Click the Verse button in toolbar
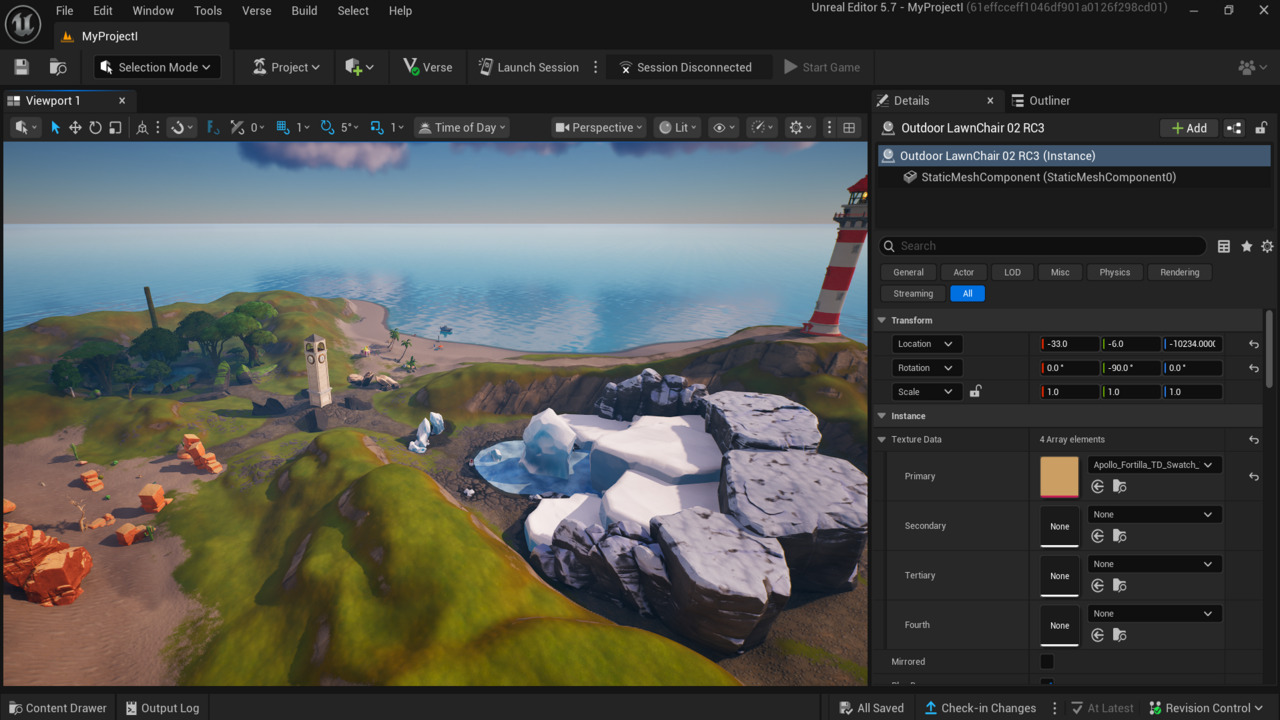1280x720 pixels. point(428,67)
